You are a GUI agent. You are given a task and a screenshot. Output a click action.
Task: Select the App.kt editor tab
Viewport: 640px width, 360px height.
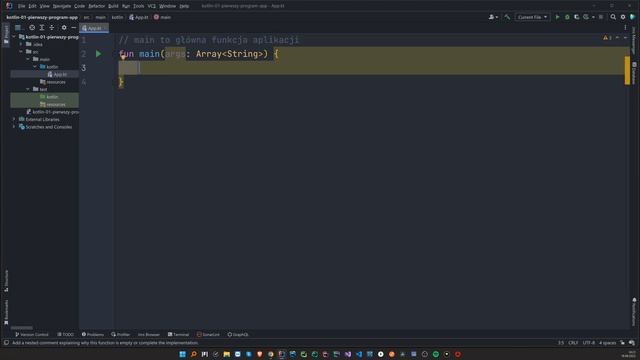coord(94,28)
